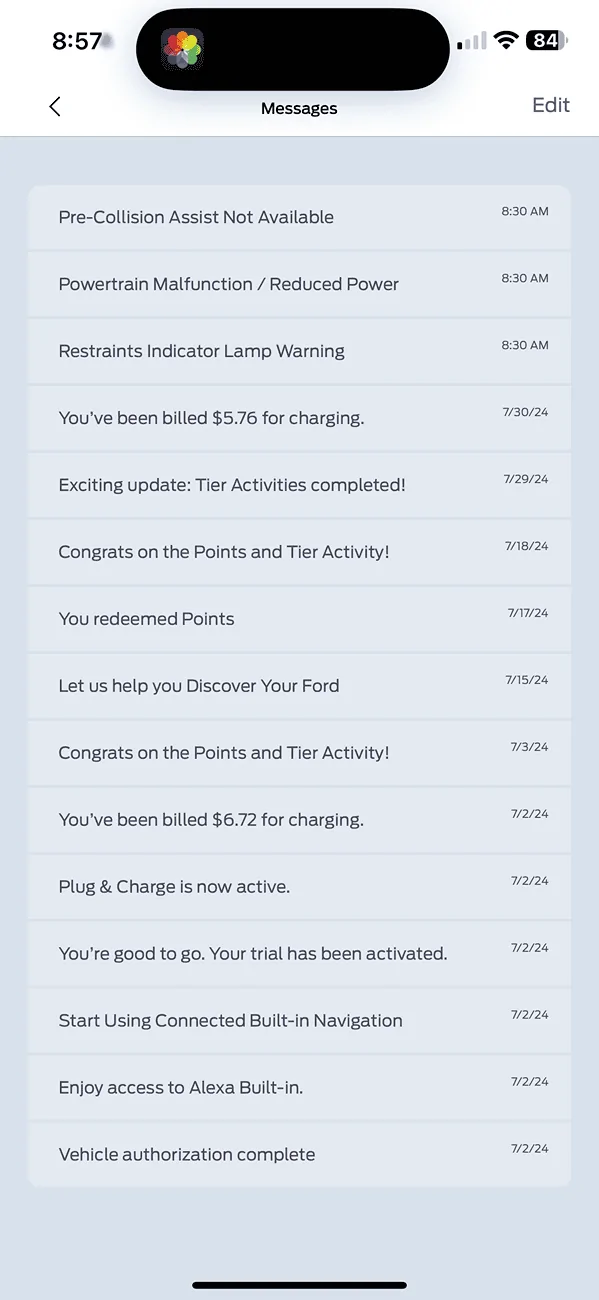This screenshot has height=1300, width=599.
Task: Tap the Edit button
Action: pos(551,105)
